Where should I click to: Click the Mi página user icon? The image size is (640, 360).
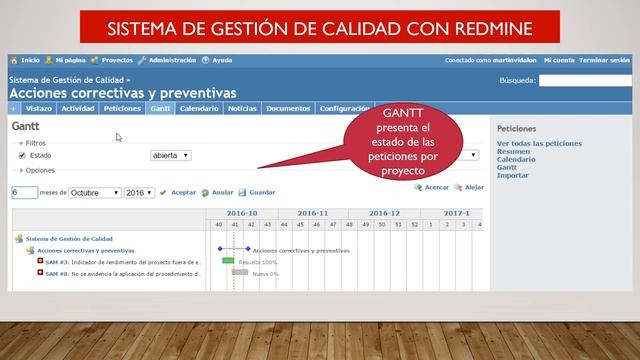click(49, 60)
